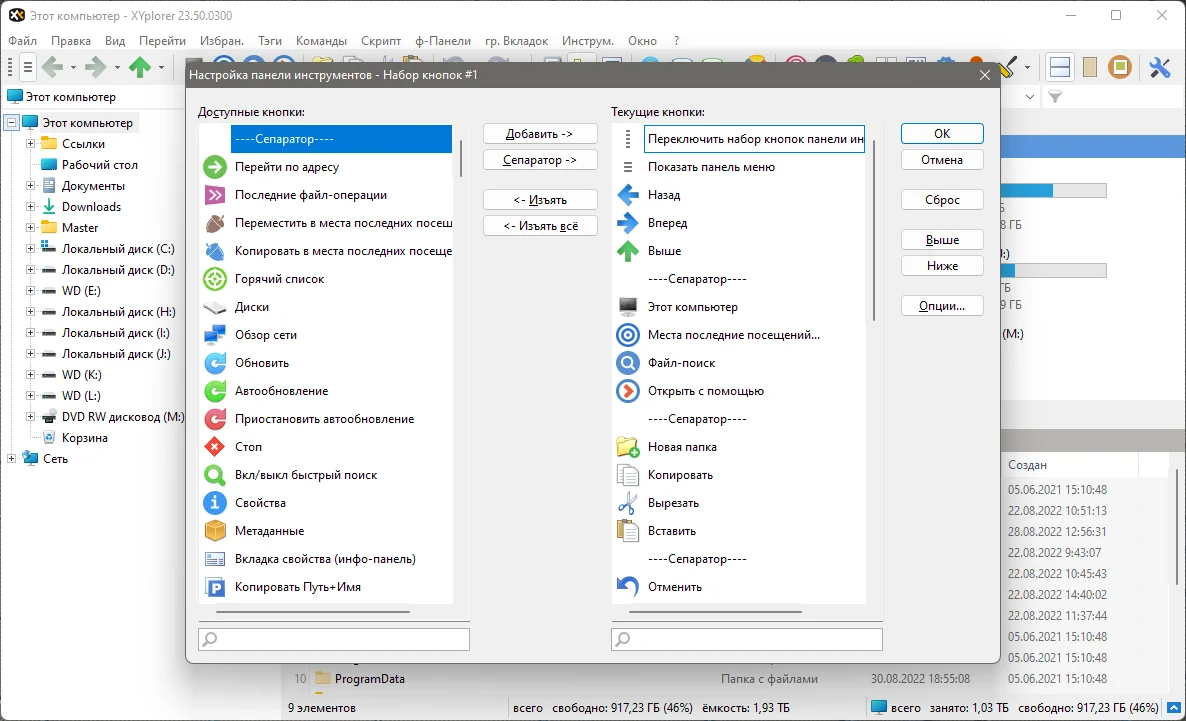Select 'Отменить' undo arrow icon
Image resolution: width=1186 pixels, height=721 pixels.
coord(628,587)
